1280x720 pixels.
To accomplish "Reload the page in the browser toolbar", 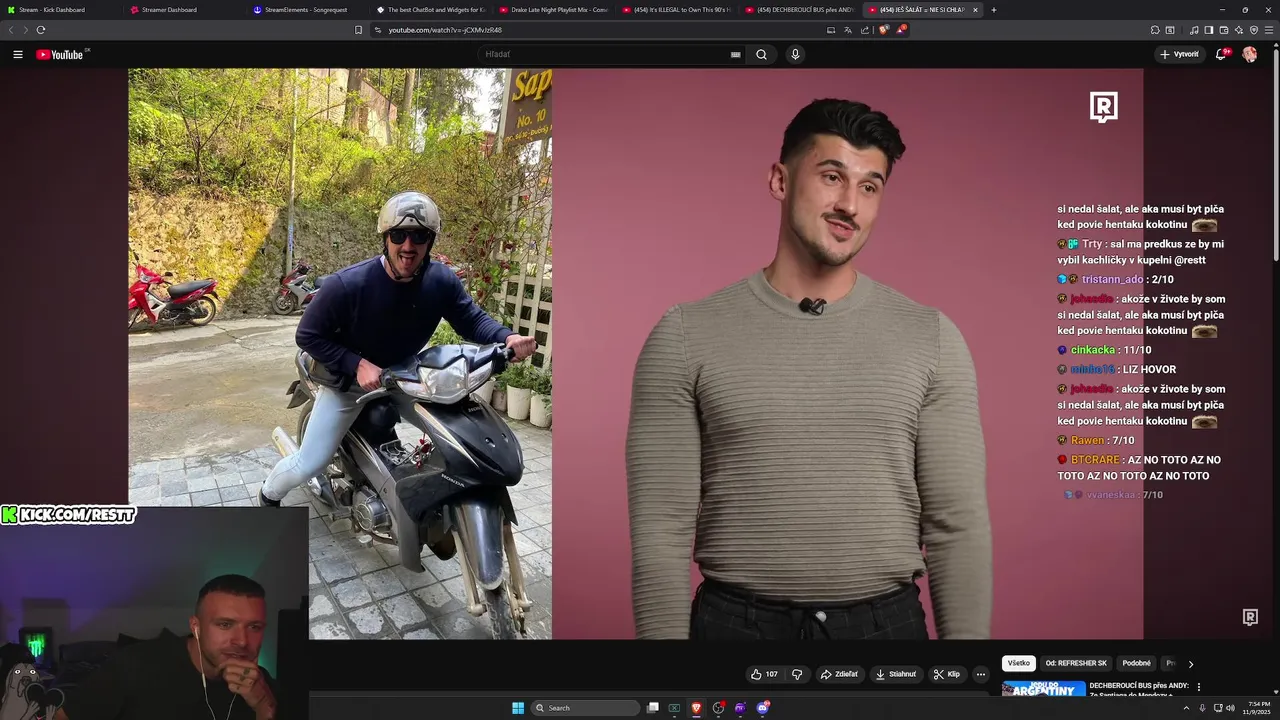I will 41,30.
